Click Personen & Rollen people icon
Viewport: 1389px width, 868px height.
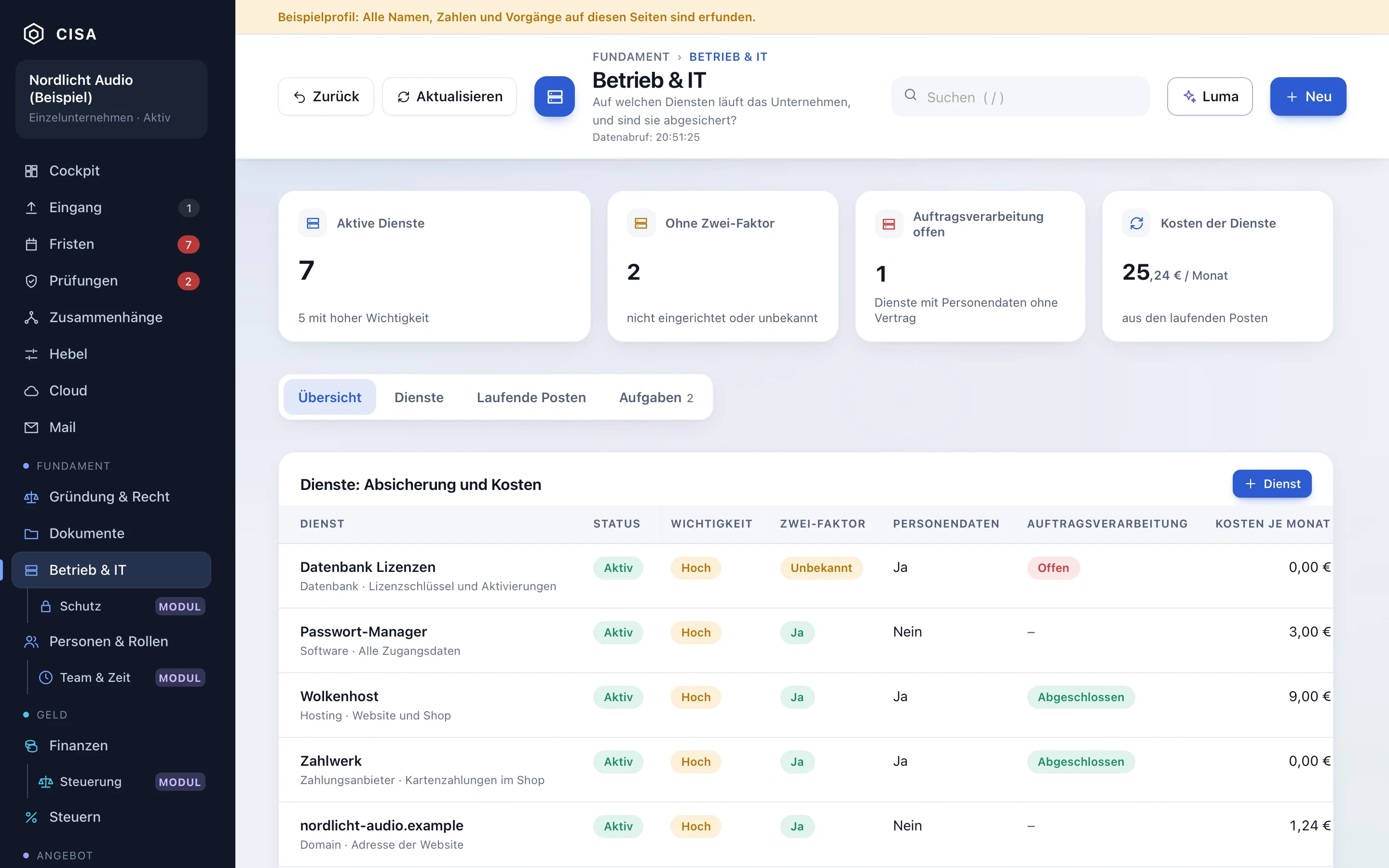(31, 642)
